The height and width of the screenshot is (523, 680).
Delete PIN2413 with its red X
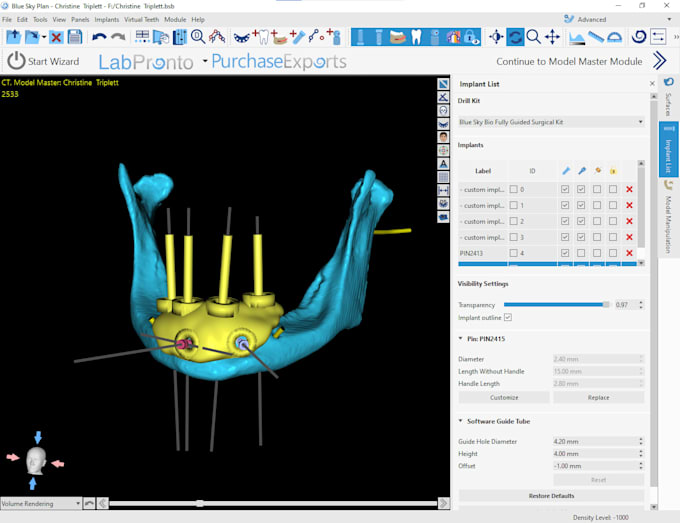629,253
